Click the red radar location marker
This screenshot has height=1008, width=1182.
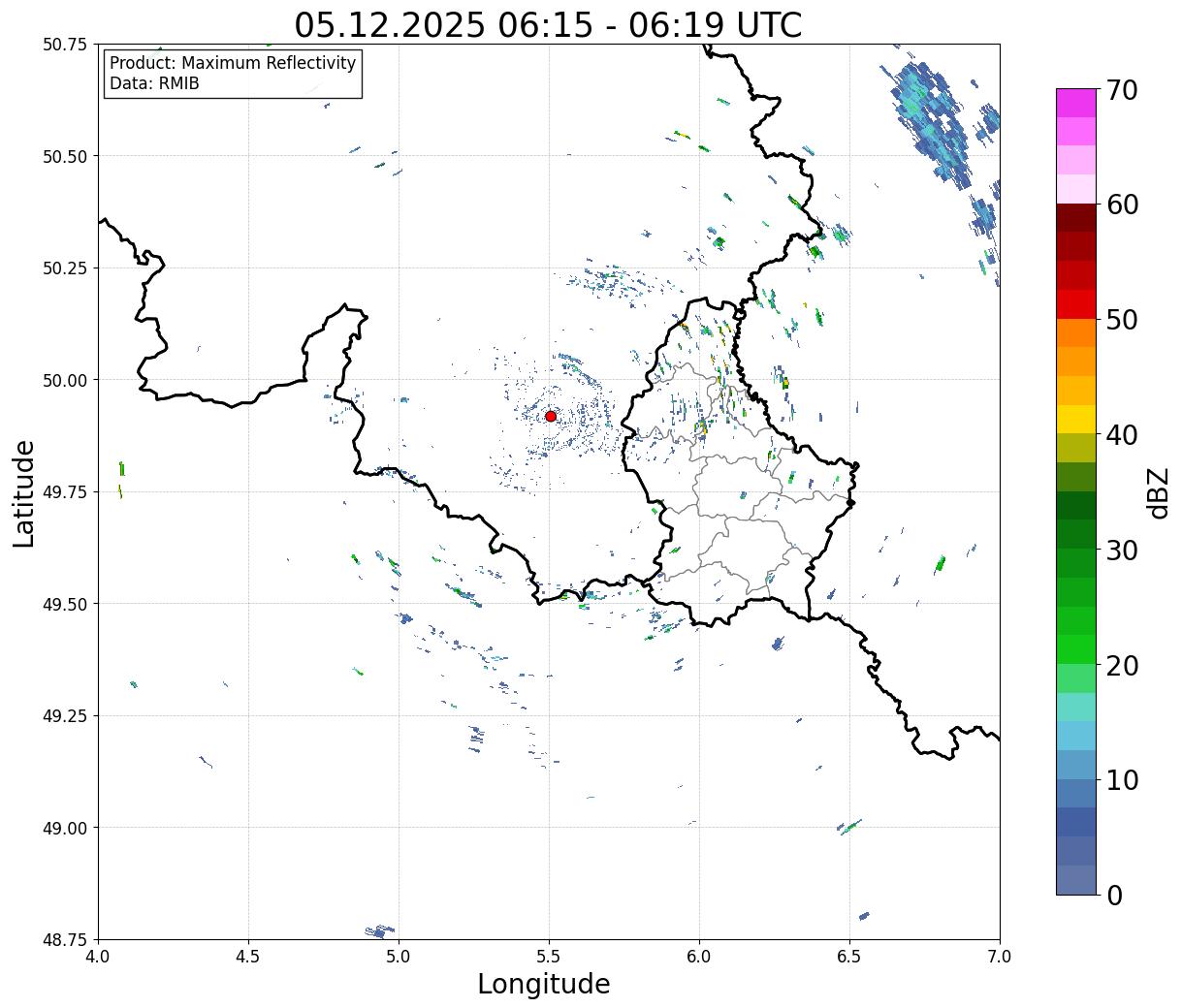550,416
